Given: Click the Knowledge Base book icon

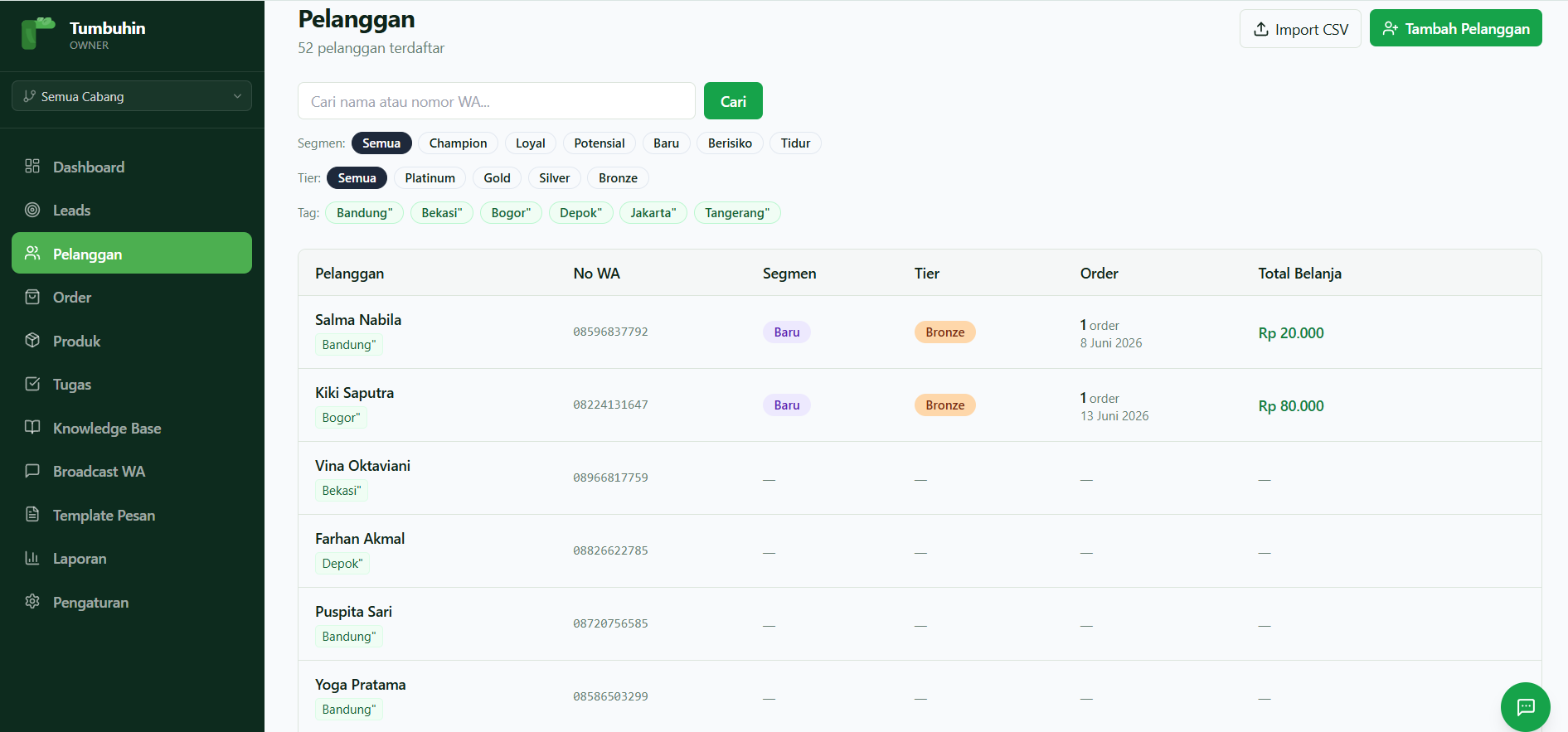Looking at the screenshot, I should tap(32, 427).
